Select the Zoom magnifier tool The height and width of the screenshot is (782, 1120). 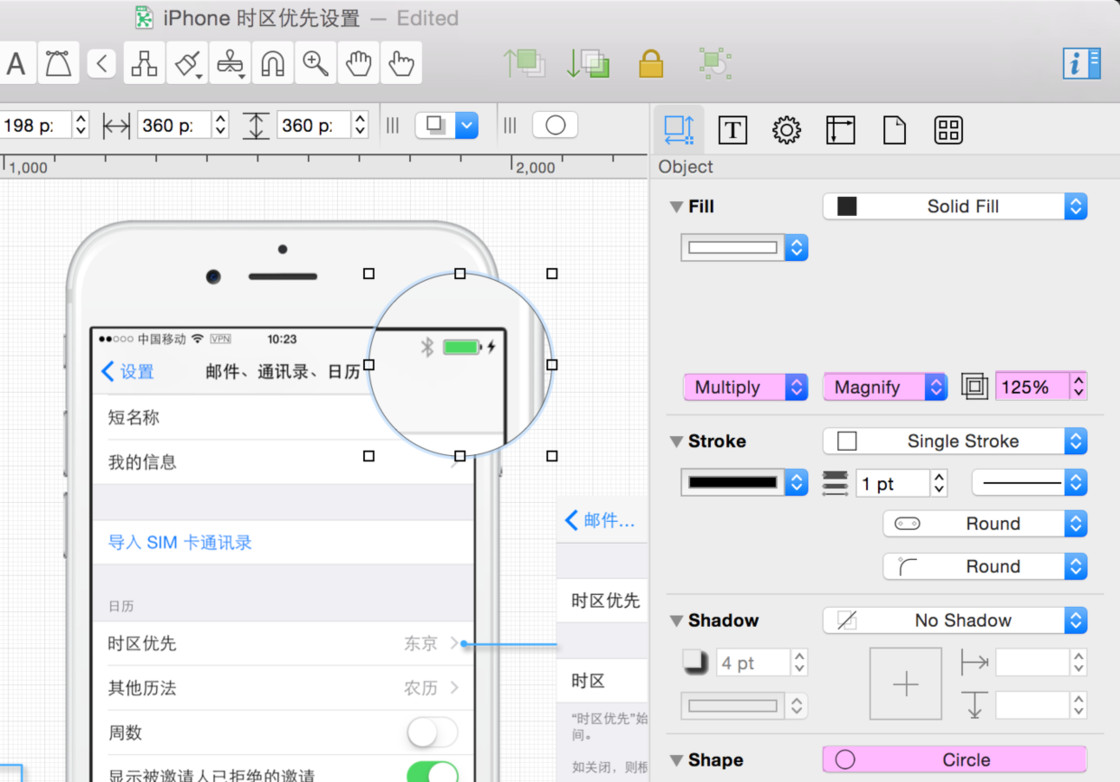click(316, 64)
